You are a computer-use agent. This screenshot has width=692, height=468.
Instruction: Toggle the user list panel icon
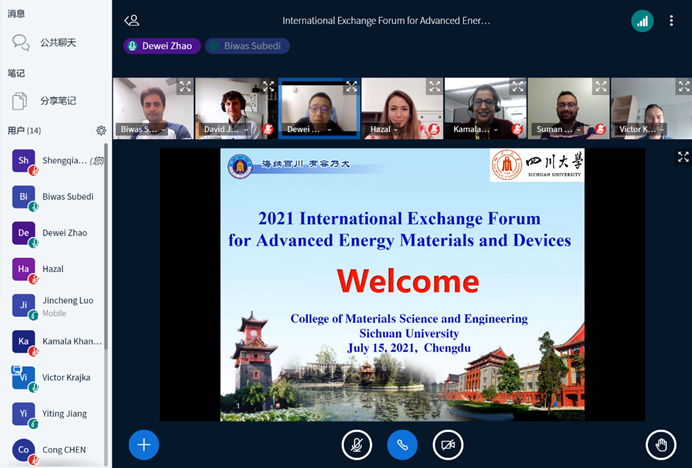click(132, 20)
